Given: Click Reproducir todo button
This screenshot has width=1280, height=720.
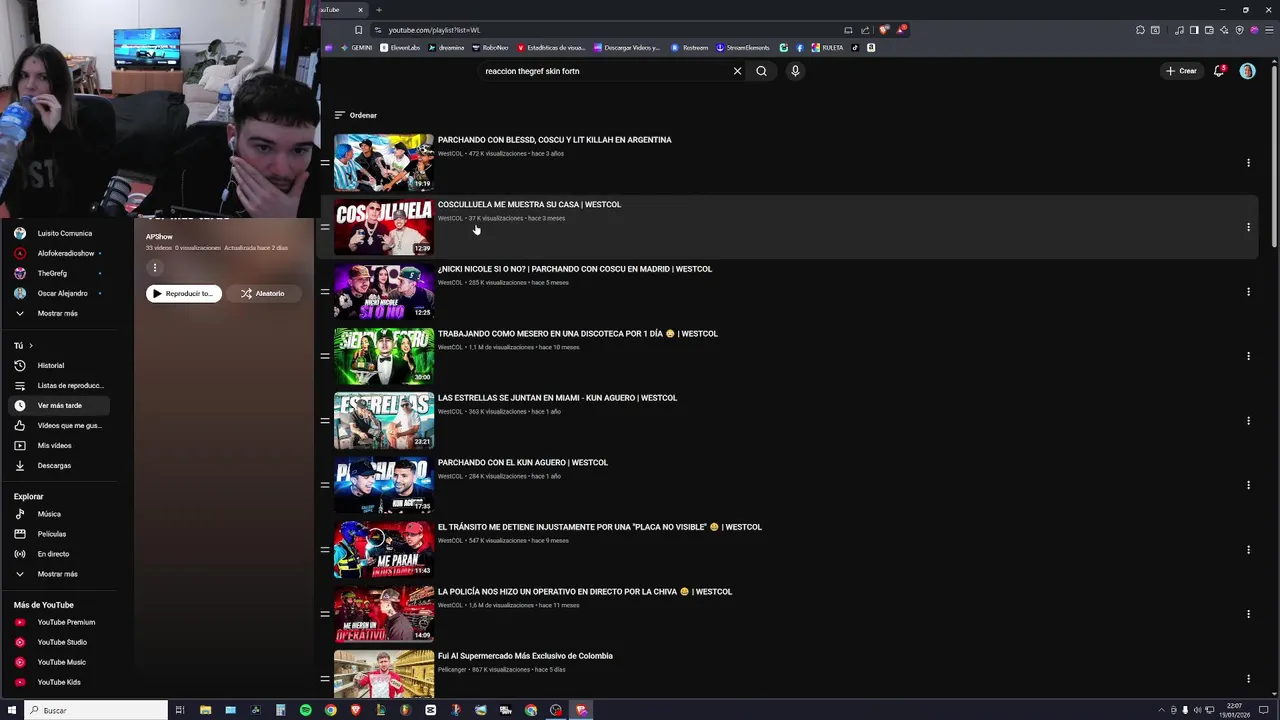Looking at the screenshot, I should click(184, 293).
